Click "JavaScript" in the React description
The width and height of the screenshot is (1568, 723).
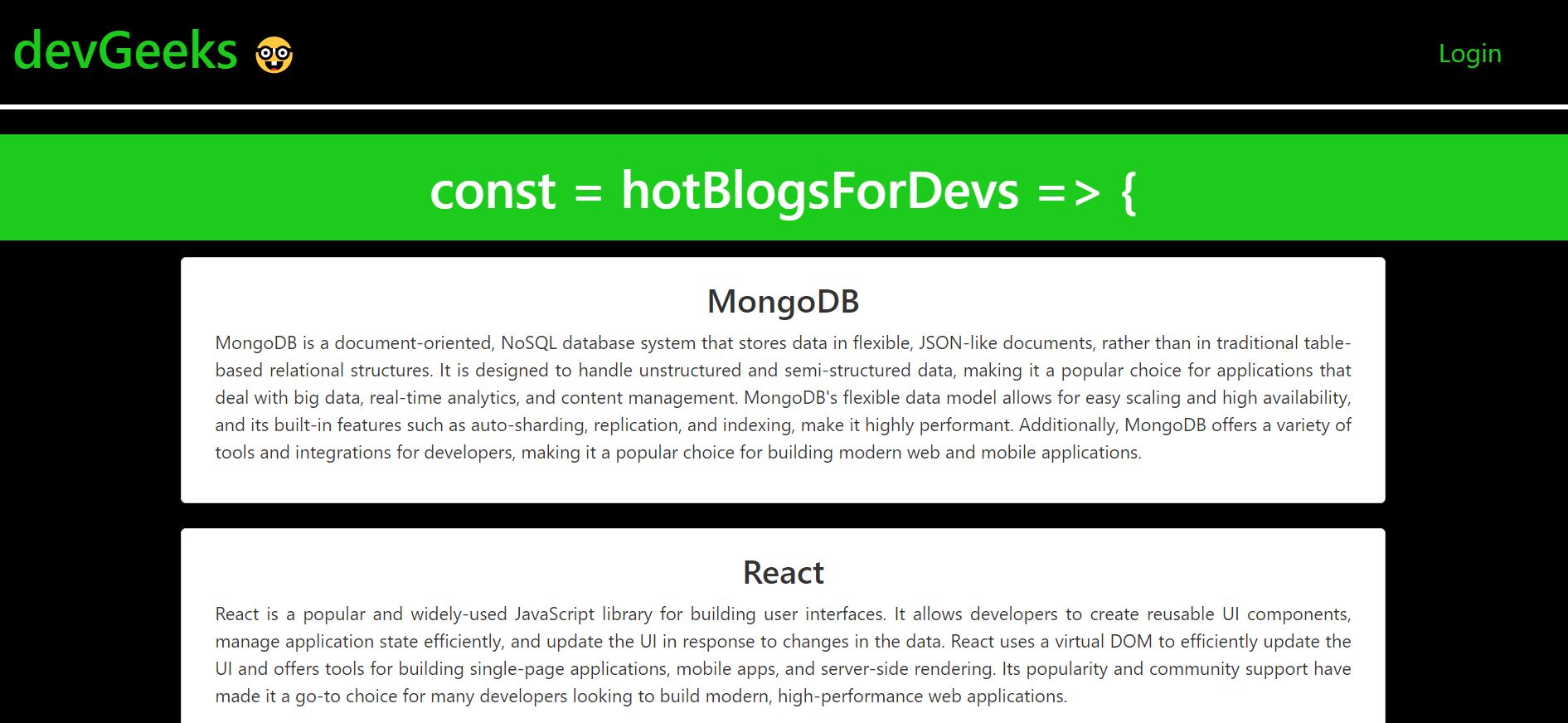pyautogui.click(x=555, y=614)
